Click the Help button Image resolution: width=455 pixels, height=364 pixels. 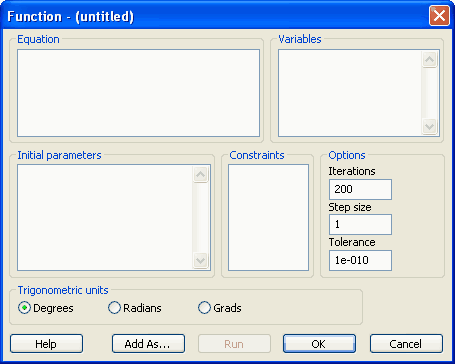click(46, 344)
